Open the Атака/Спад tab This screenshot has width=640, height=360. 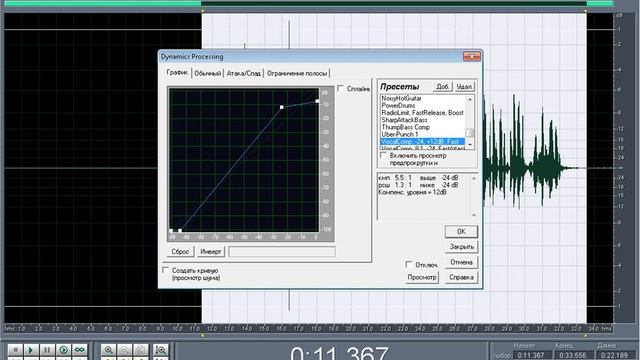coord(244,73)
